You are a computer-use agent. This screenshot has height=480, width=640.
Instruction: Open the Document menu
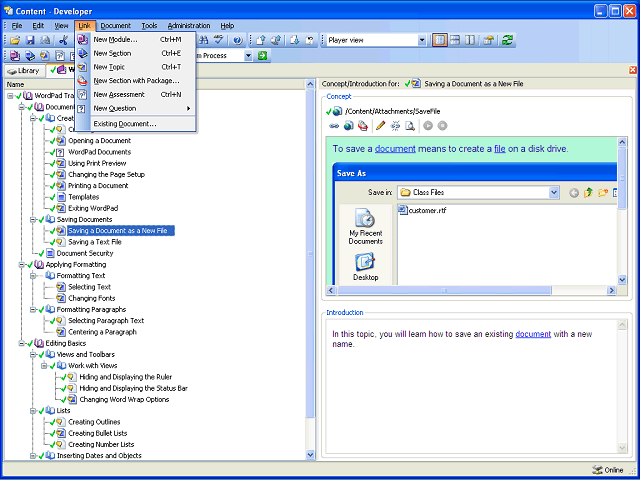[x=116, y=26]
